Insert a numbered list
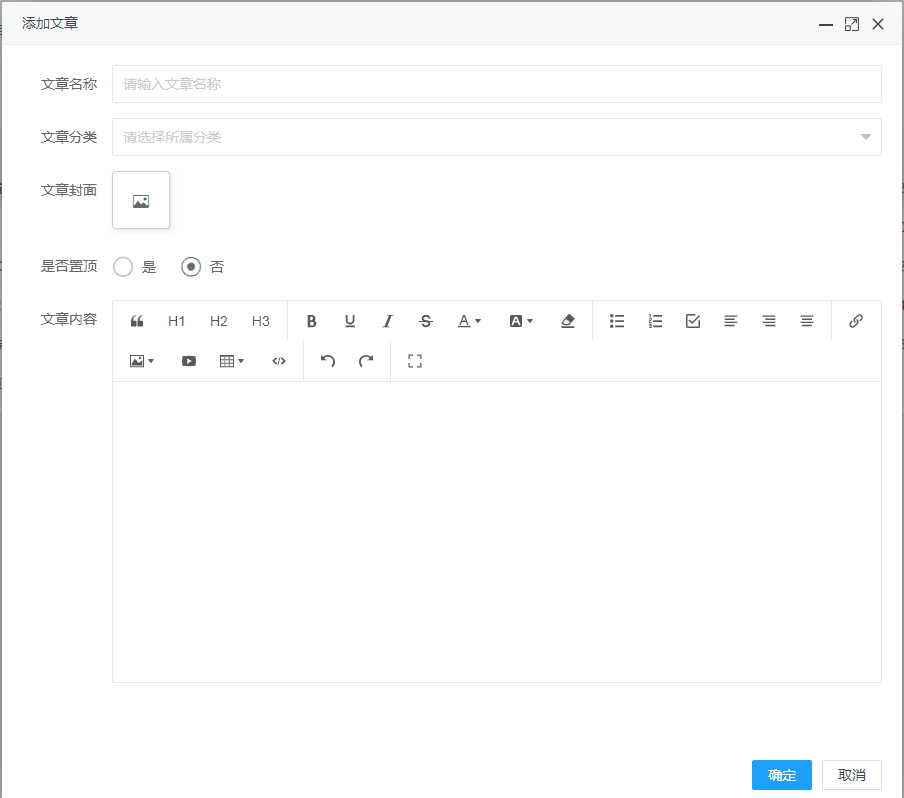This screenshot has width=904, height=798. [655, 321]
